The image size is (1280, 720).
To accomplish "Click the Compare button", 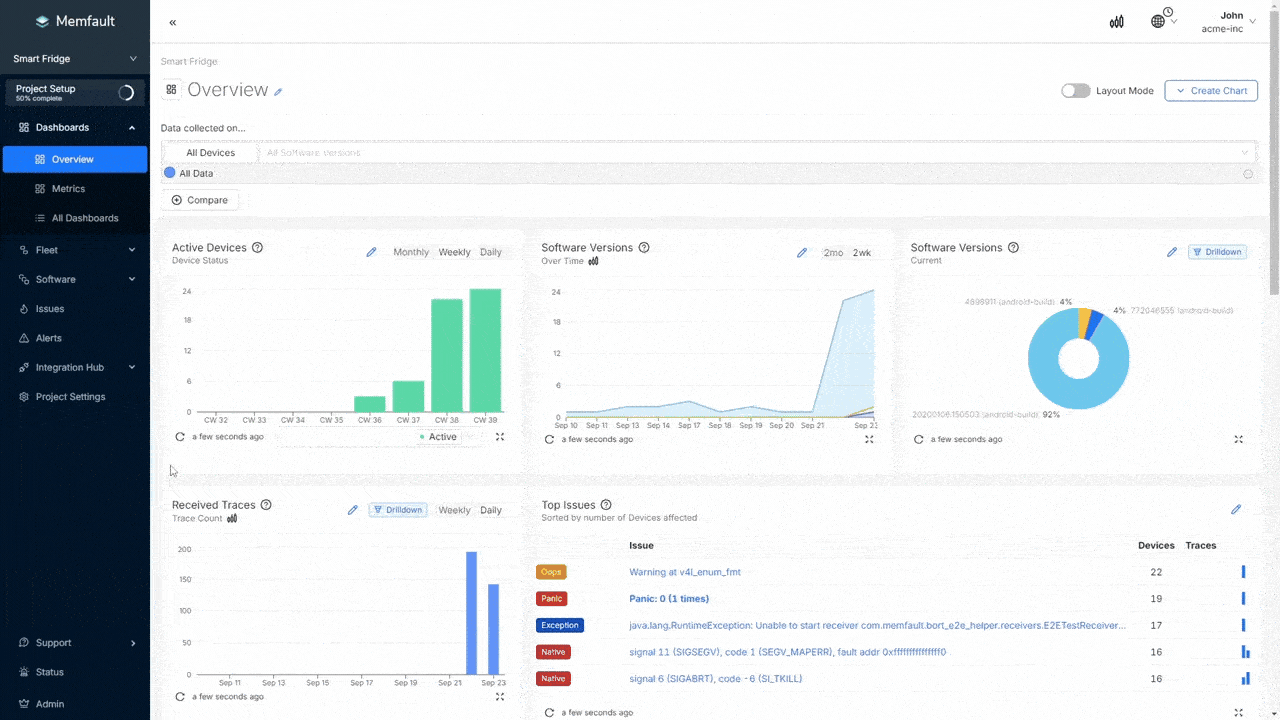I will point(200,200).
